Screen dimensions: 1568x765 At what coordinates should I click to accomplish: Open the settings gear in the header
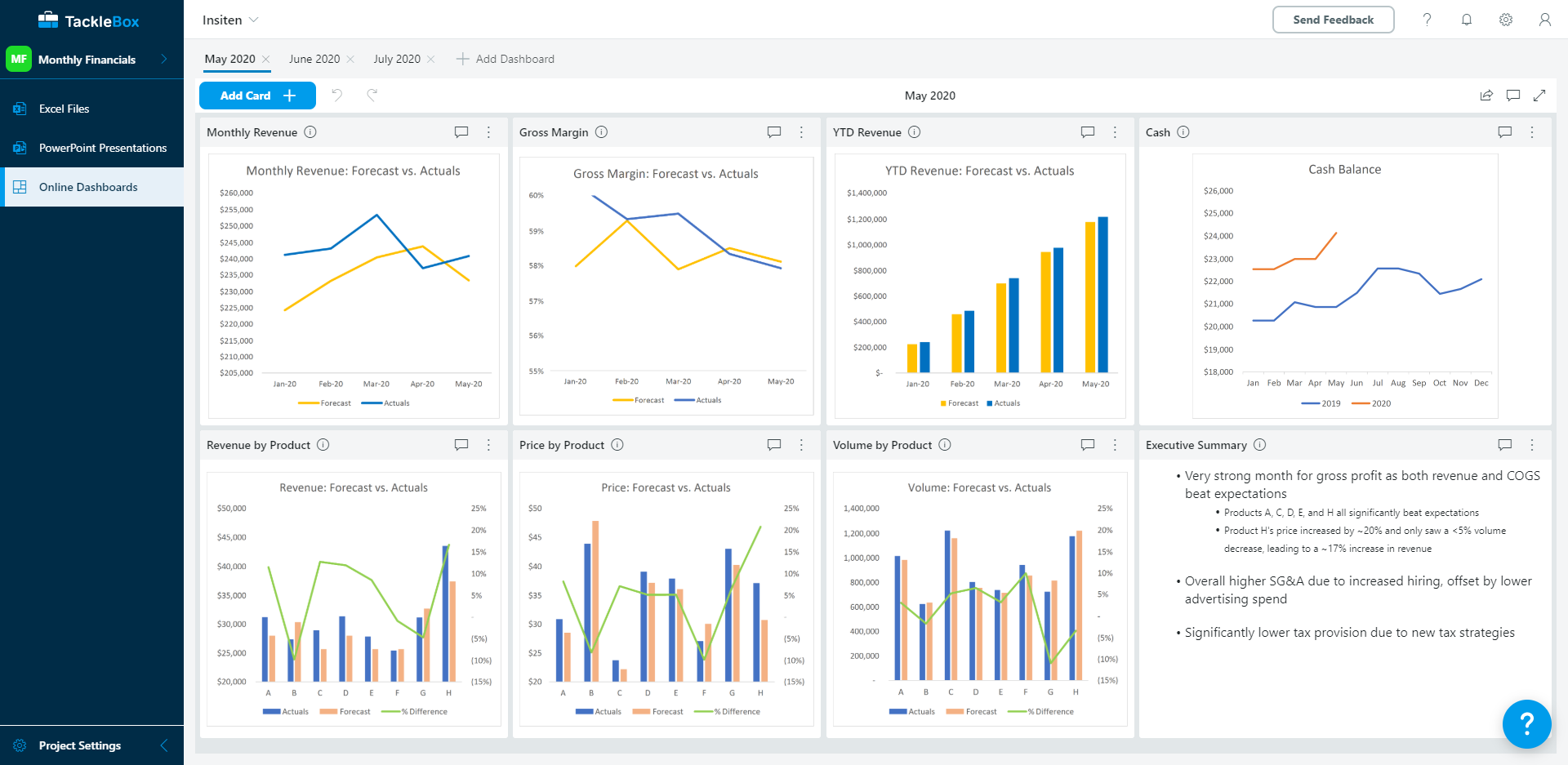(1506, 20)
